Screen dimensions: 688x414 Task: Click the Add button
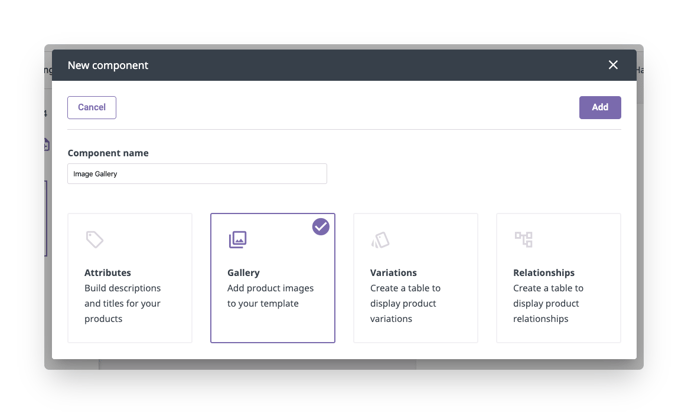coord(600,107)
